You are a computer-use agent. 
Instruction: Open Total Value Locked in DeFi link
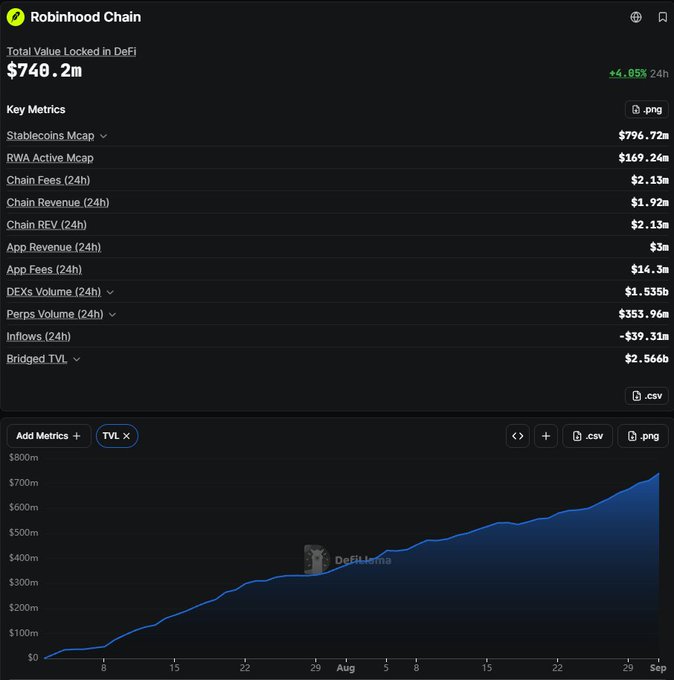click(x=71, y=51)
